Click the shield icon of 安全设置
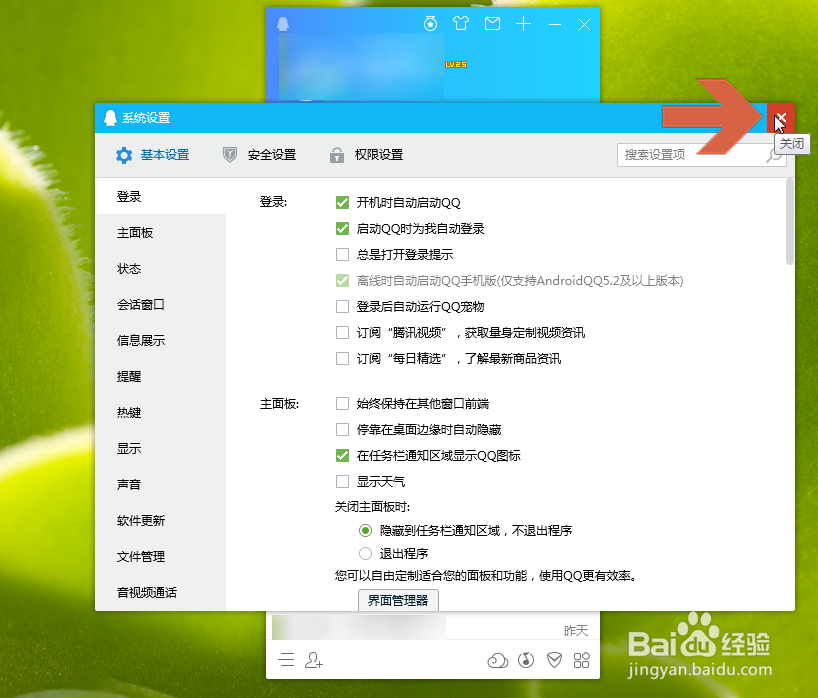The height and width of the screenshot is (698, 818). [x=230, y=155]
